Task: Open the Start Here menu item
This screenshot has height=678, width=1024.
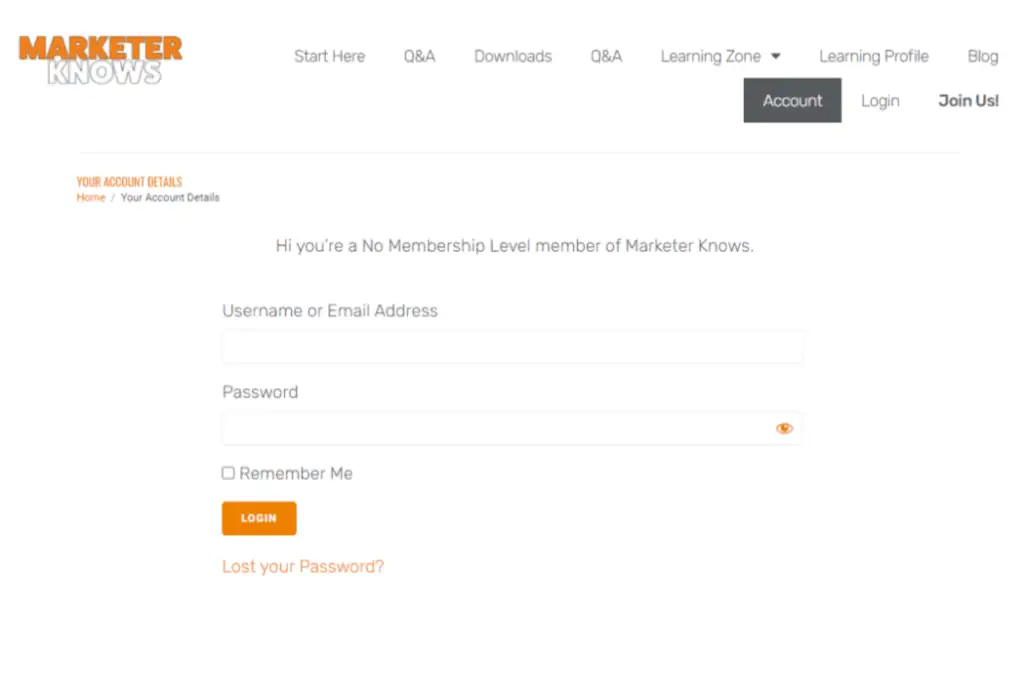Action: coord(329,56)
